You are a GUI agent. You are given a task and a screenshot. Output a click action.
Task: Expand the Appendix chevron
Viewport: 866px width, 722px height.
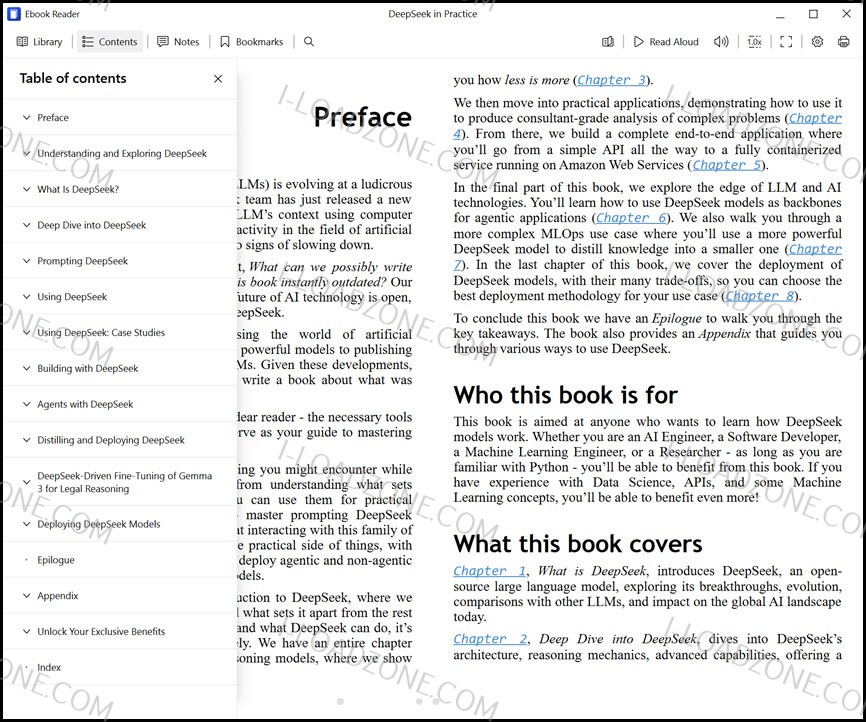[x=27, y=595]
